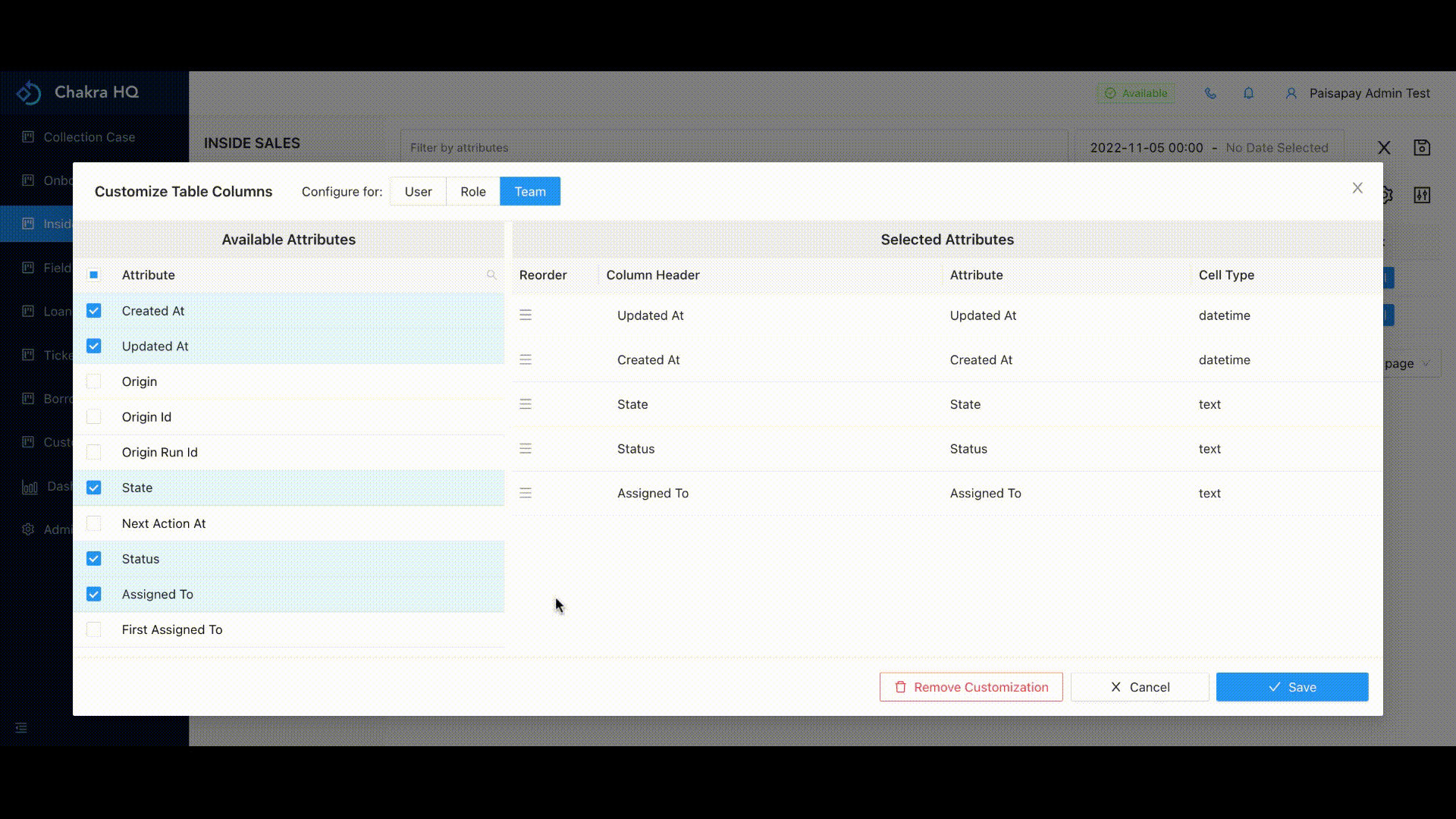The width and height of the screenshot is (1456, 819).
Task: Uncheck the Created At attribute
Action: pos(94,310)
